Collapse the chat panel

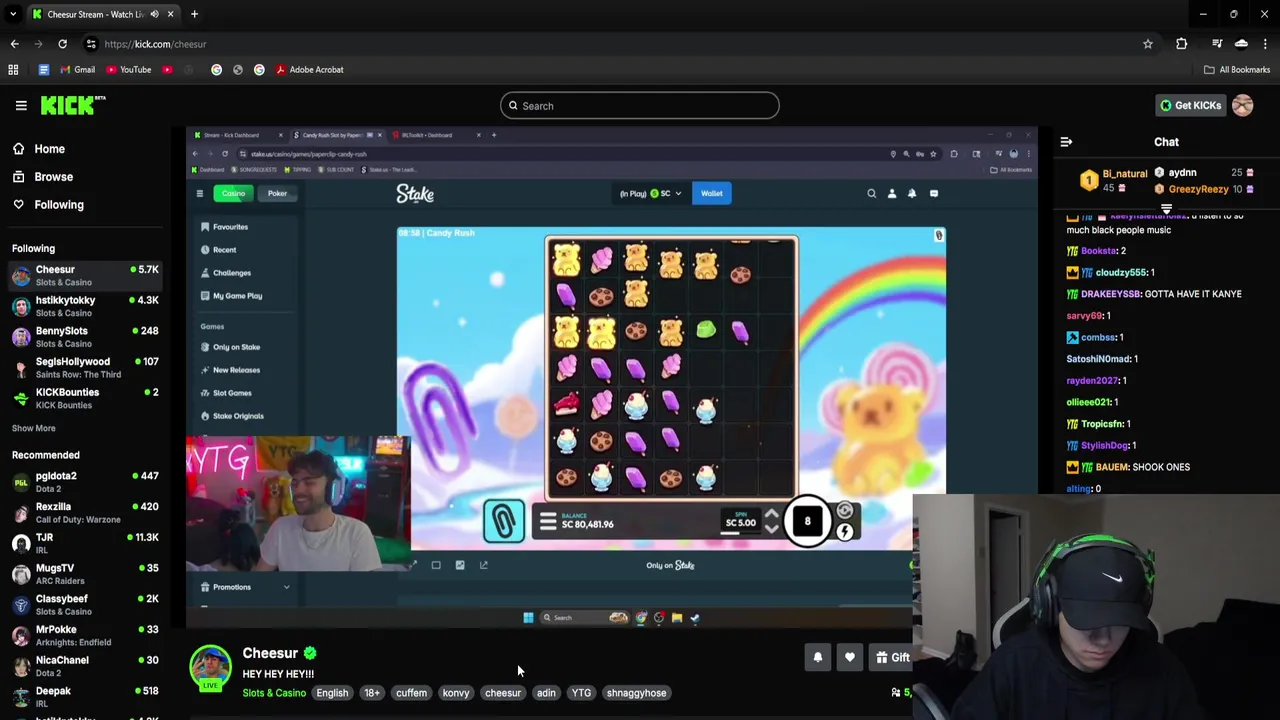click(1066, 142)
